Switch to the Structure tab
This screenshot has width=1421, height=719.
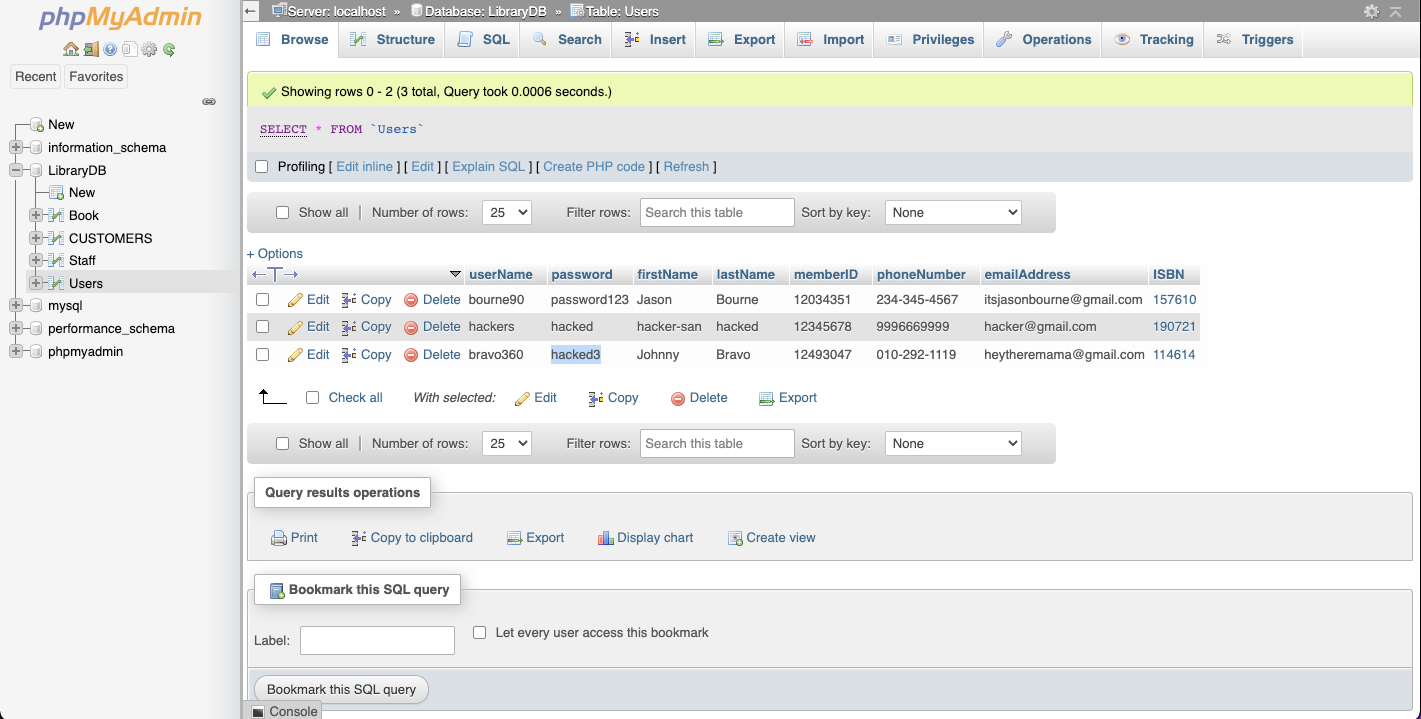pos(402,39)
